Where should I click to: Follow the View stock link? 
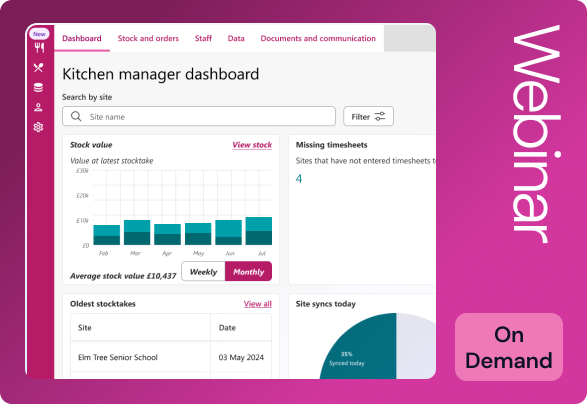[252, 145]
